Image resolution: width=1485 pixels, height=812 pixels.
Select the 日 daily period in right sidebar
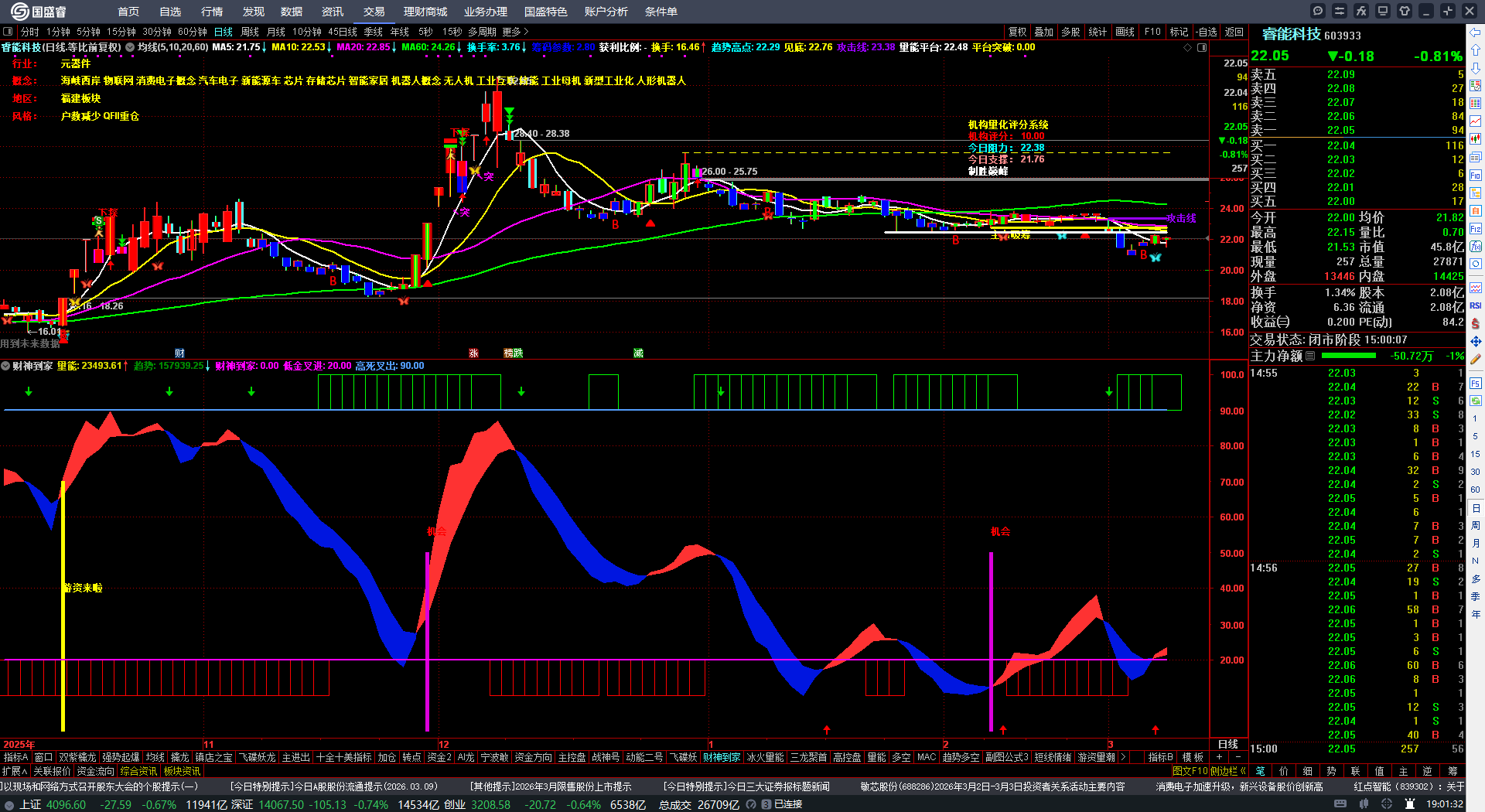(1476, 508)
